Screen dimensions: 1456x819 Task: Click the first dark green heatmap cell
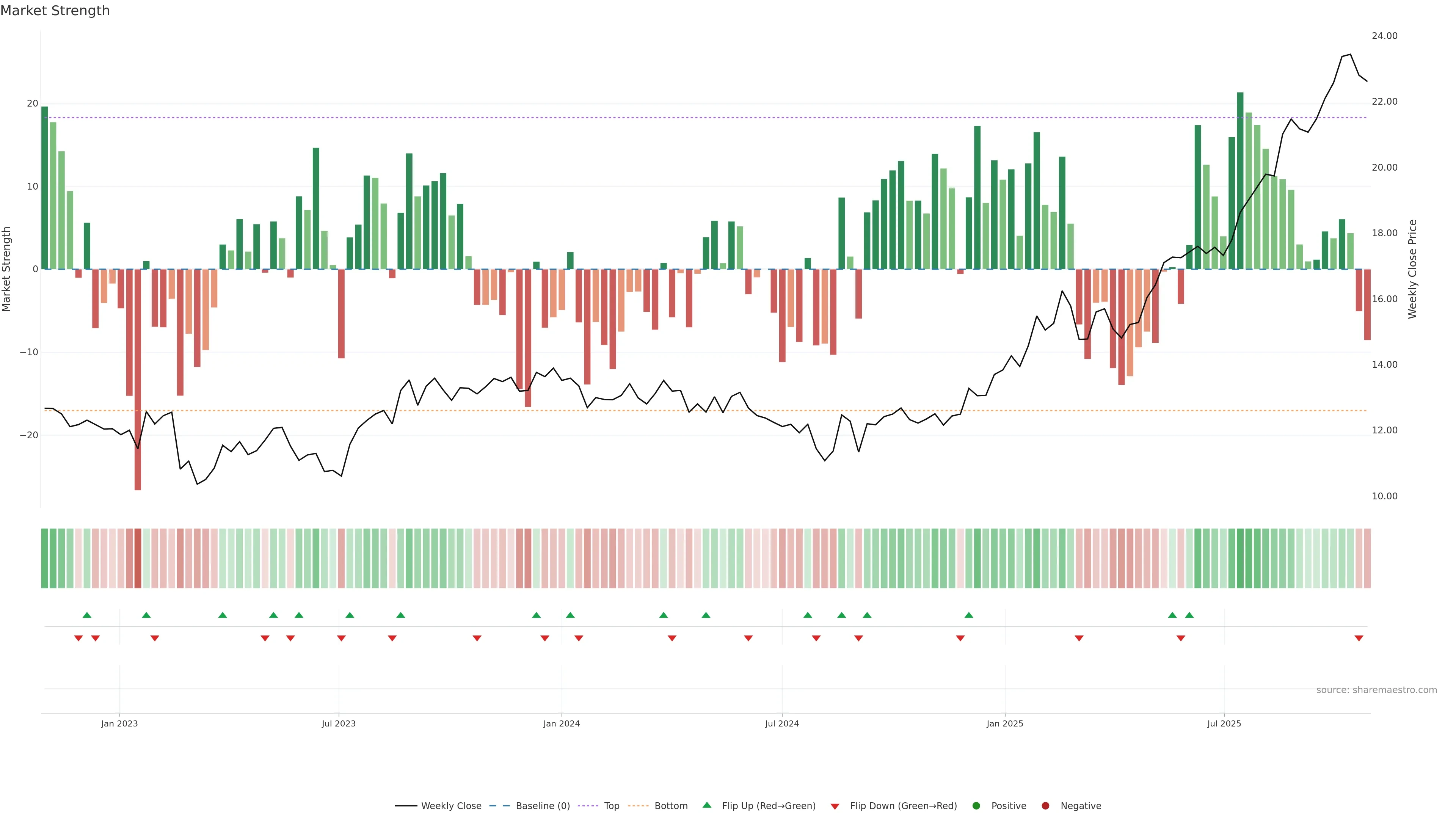[44, 559]
